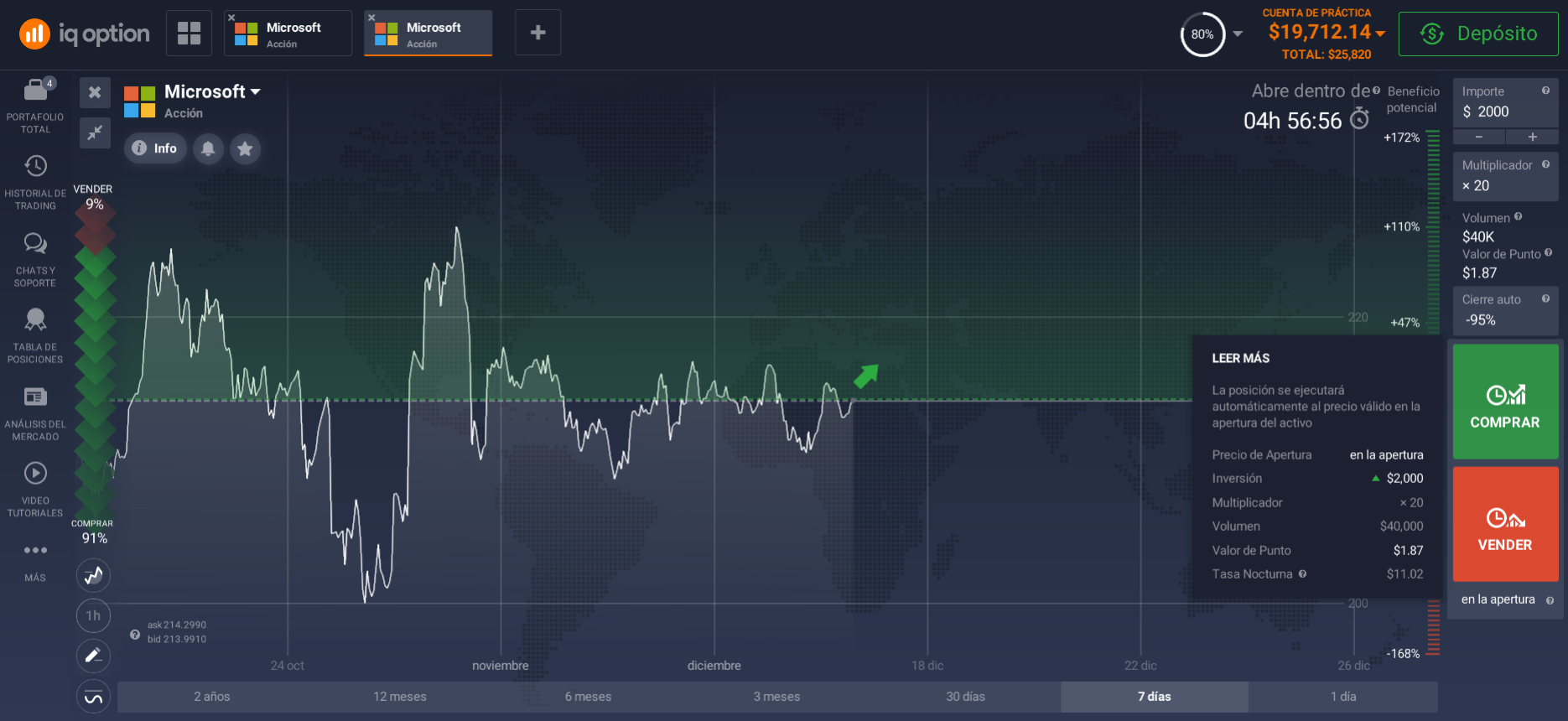Open Microsoft asset Info
Image resolution: width=1568 pixels, height=721 pixels.
[x=155, y=148]
